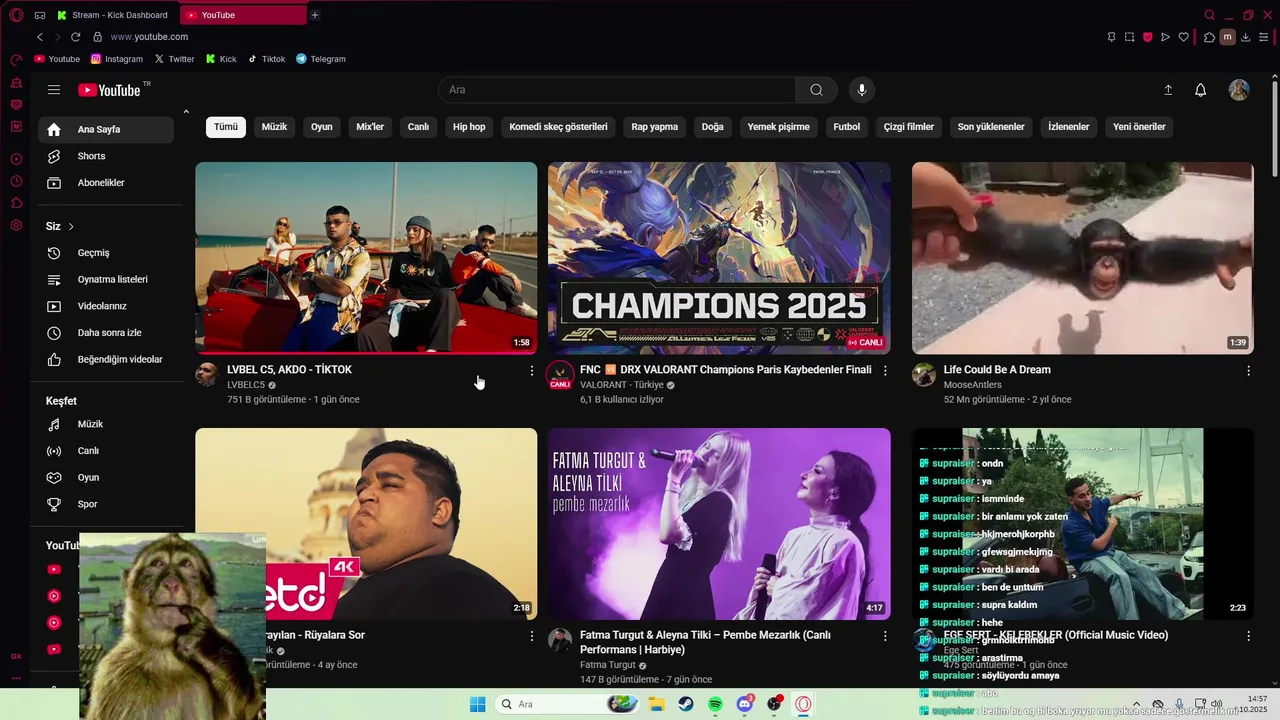This screenshot has height=720, width=1280.
Task: Select the Oyun filter chip
Action: coord(321,127)
